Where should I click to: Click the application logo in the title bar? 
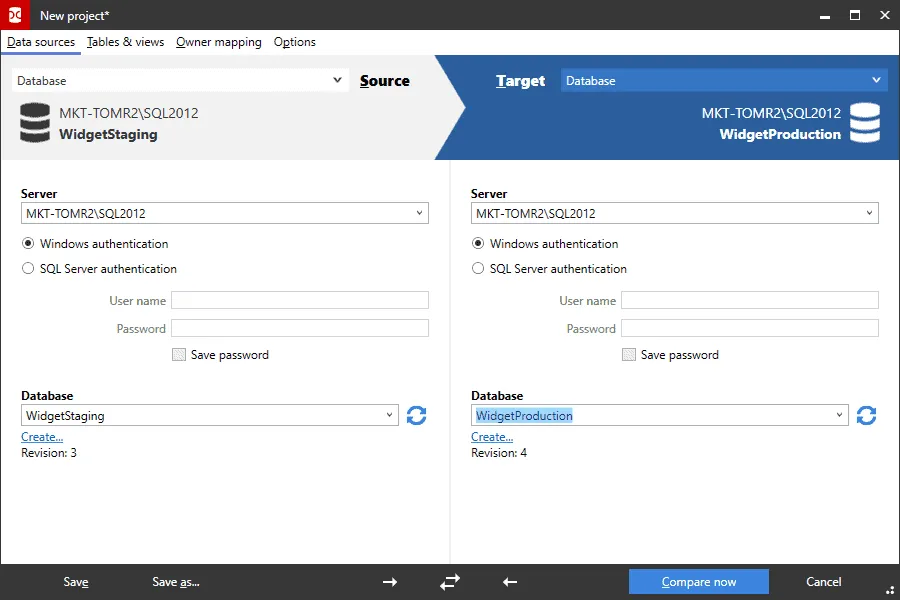pyautogui.click(x=13, y=14)
